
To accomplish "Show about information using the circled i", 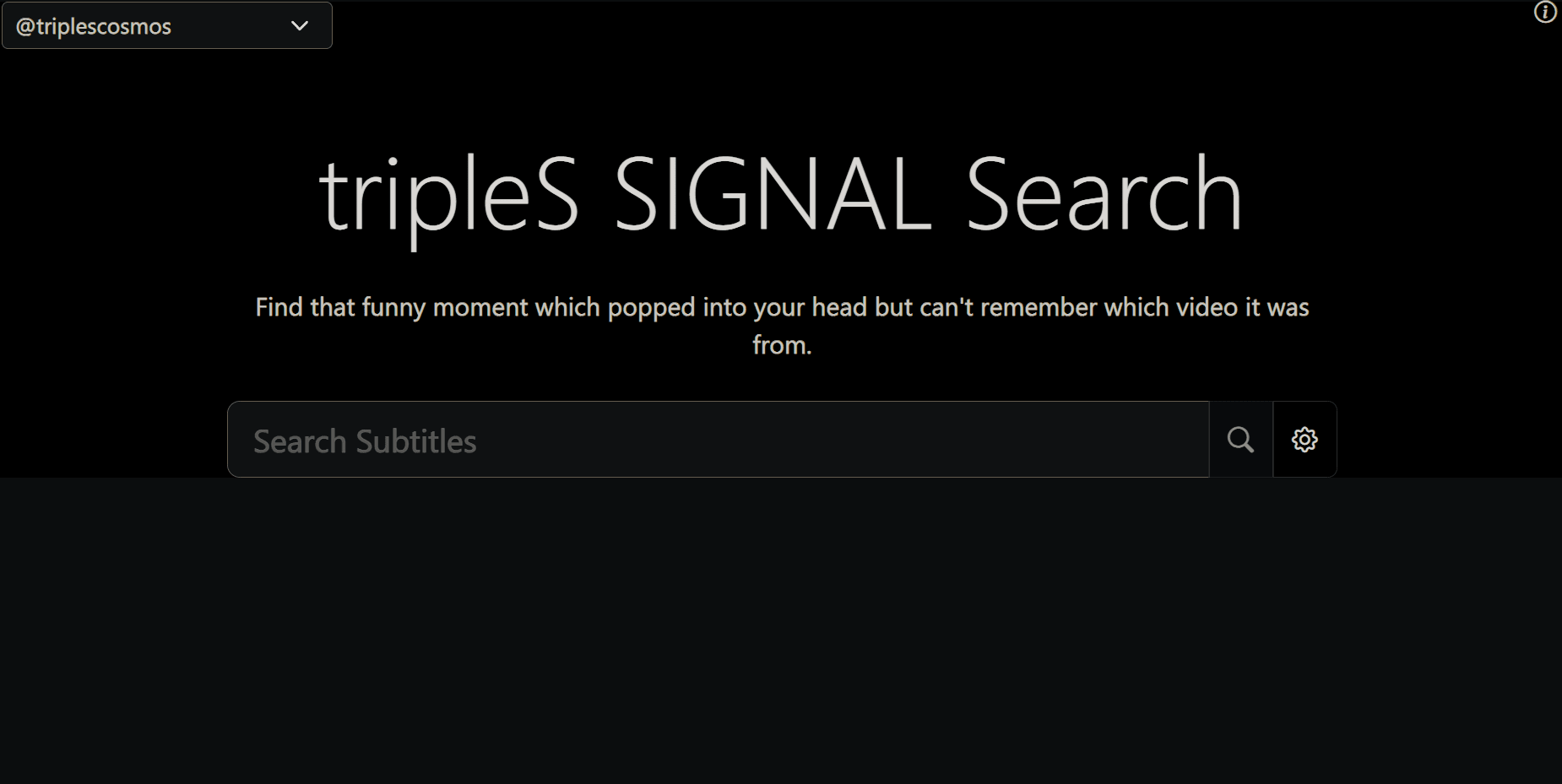I will tap(1545, 12).
